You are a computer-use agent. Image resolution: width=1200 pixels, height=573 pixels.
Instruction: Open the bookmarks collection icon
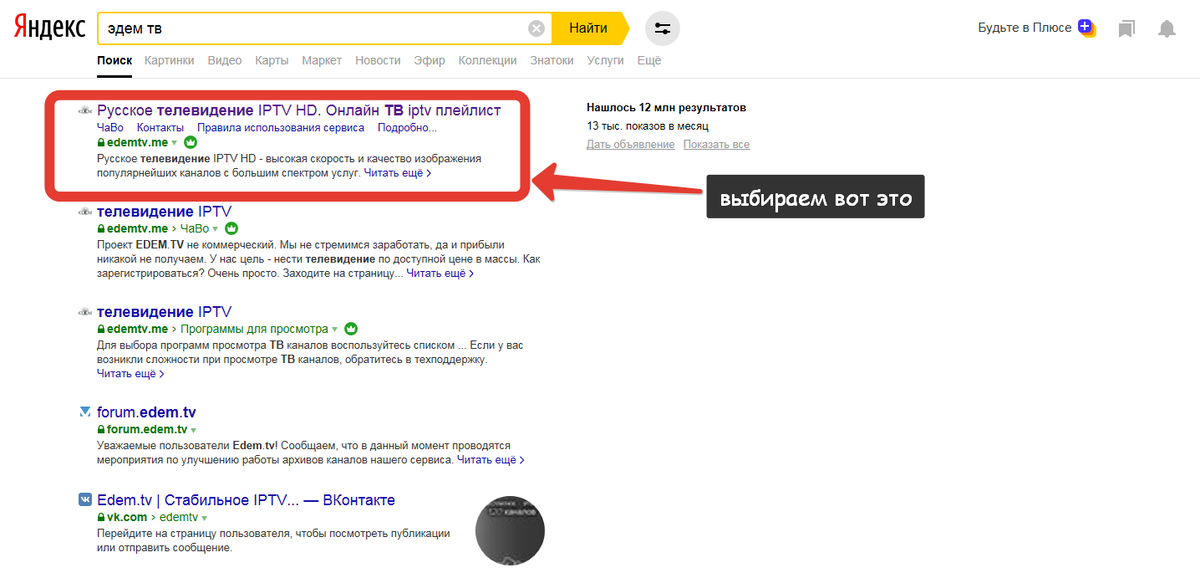point(1127,29)
